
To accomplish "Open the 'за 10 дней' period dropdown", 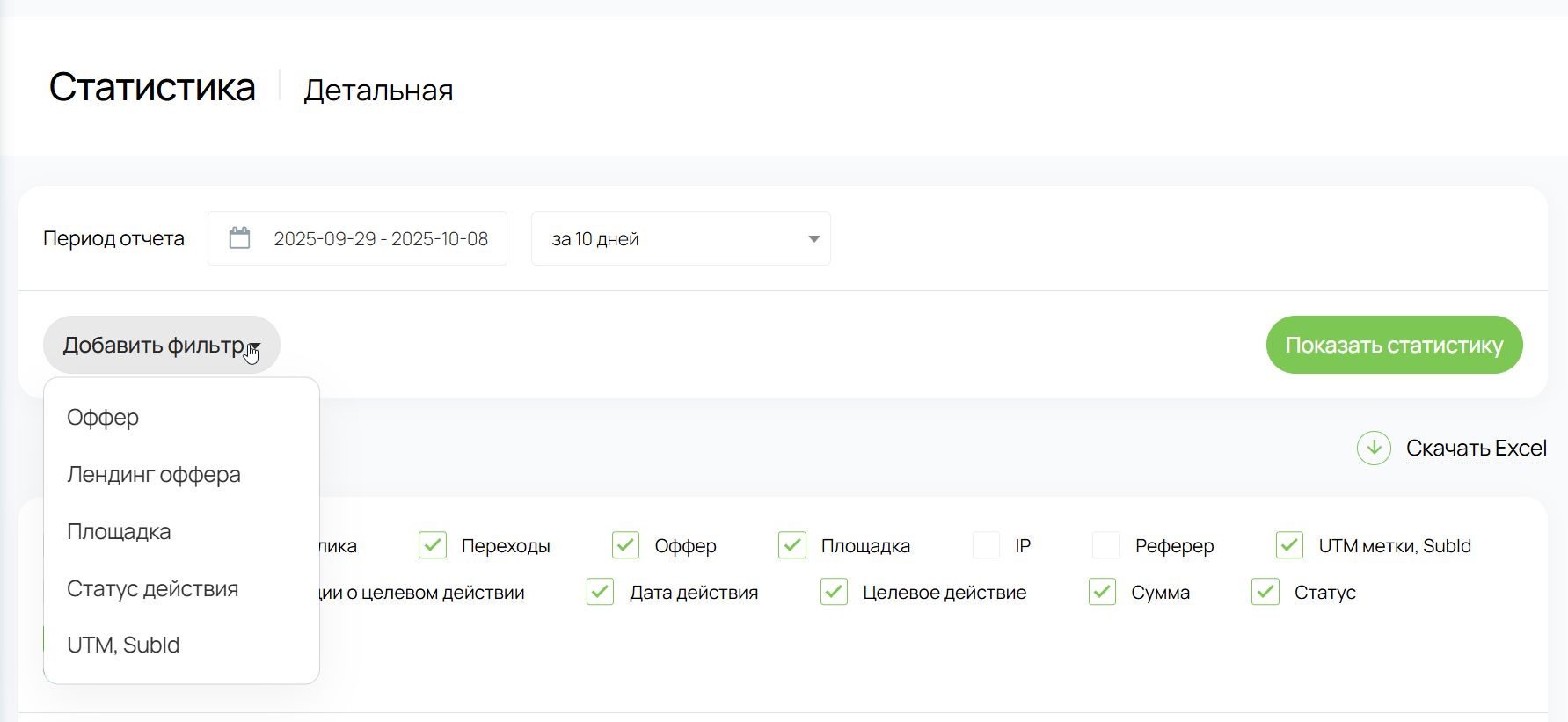I will pyautogui.click(x=680, y=238).
